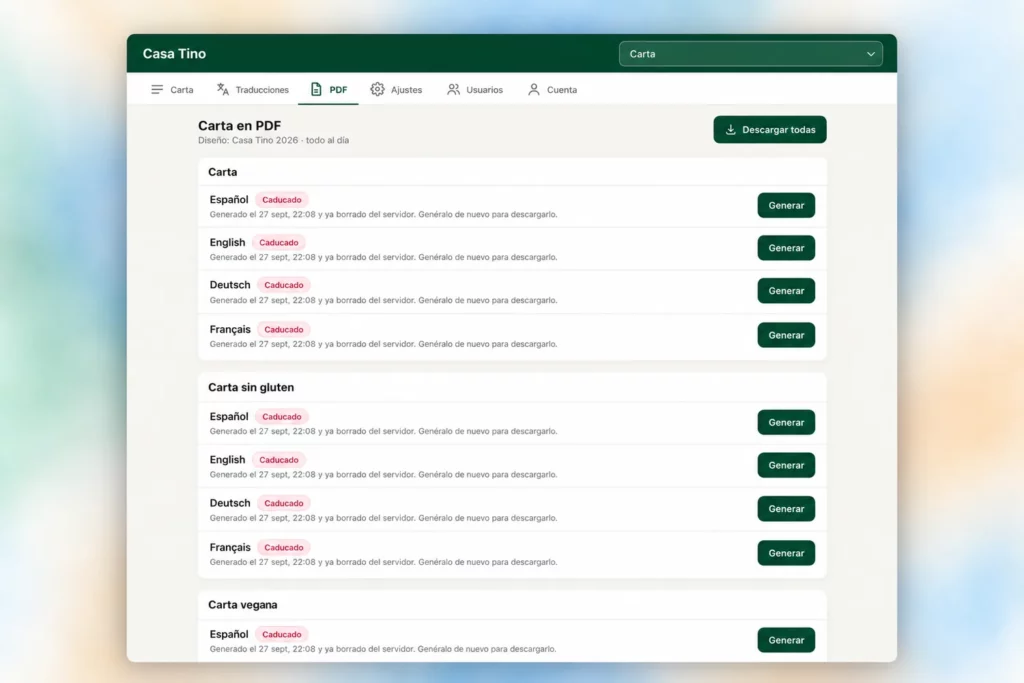Download all PDFs with Descargar todas

pyautogui.click(x=770, y=130)
